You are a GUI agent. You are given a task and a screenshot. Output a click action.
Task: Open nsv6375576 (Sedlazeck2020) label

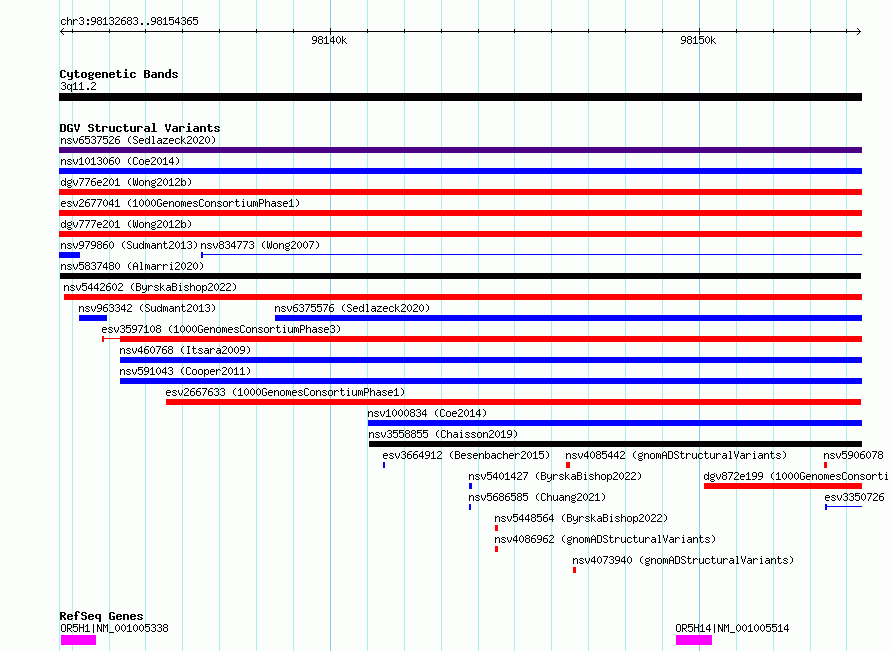[352, 308]
